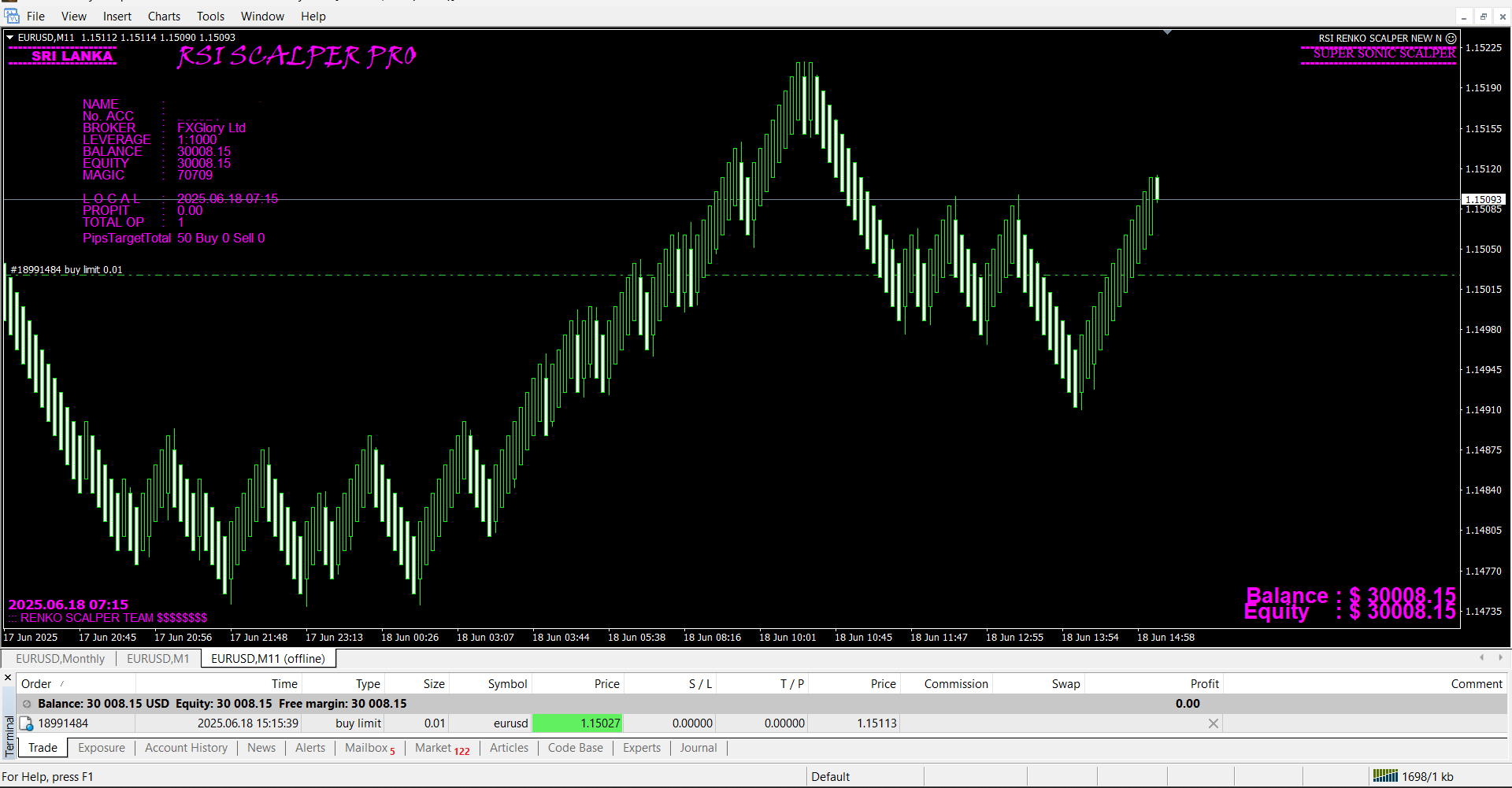This screenshot has height=788, width=1512.
Task: Sort orders by Order column header
Action: [36, 684]
